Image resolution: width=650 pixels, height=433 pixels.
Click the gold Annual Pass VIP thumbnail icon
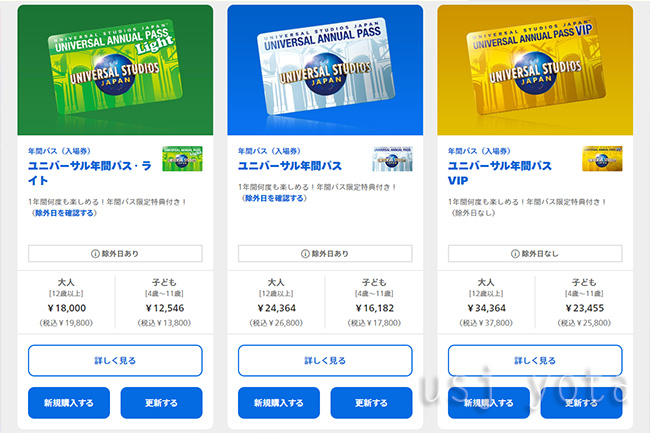click(x=602, y=159)
